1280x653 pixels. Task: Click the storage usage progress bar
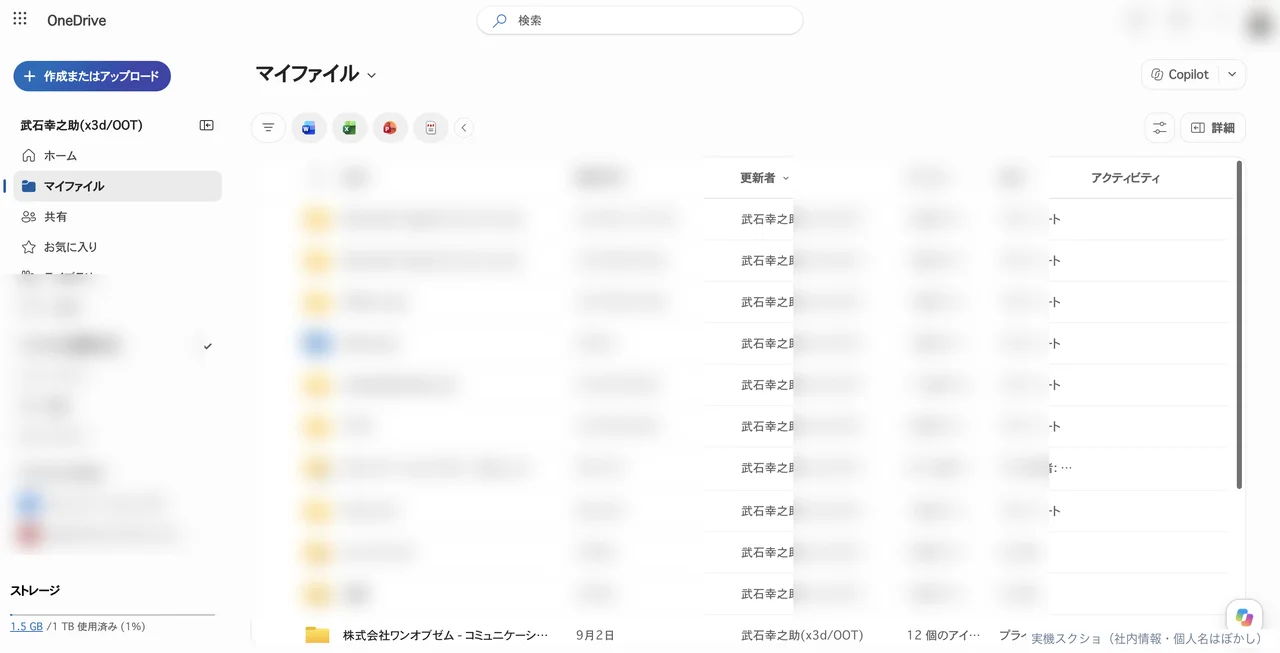[112, 614]
